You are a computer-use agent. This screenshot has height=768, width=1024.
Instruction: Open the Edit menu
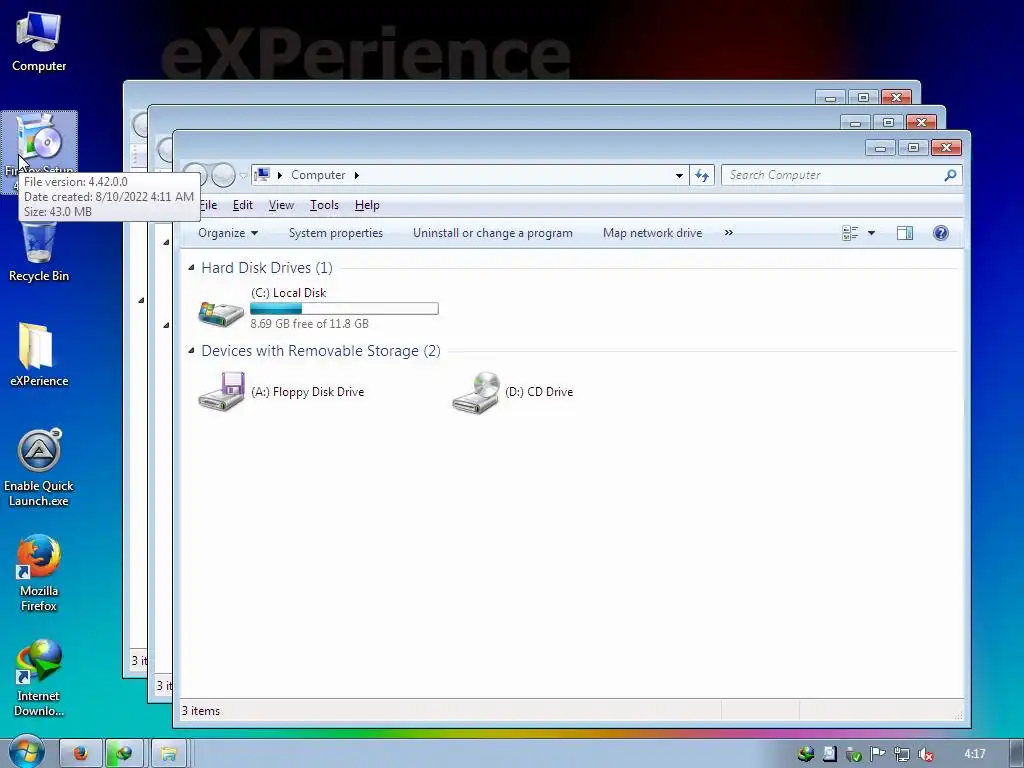pos(243,205)
